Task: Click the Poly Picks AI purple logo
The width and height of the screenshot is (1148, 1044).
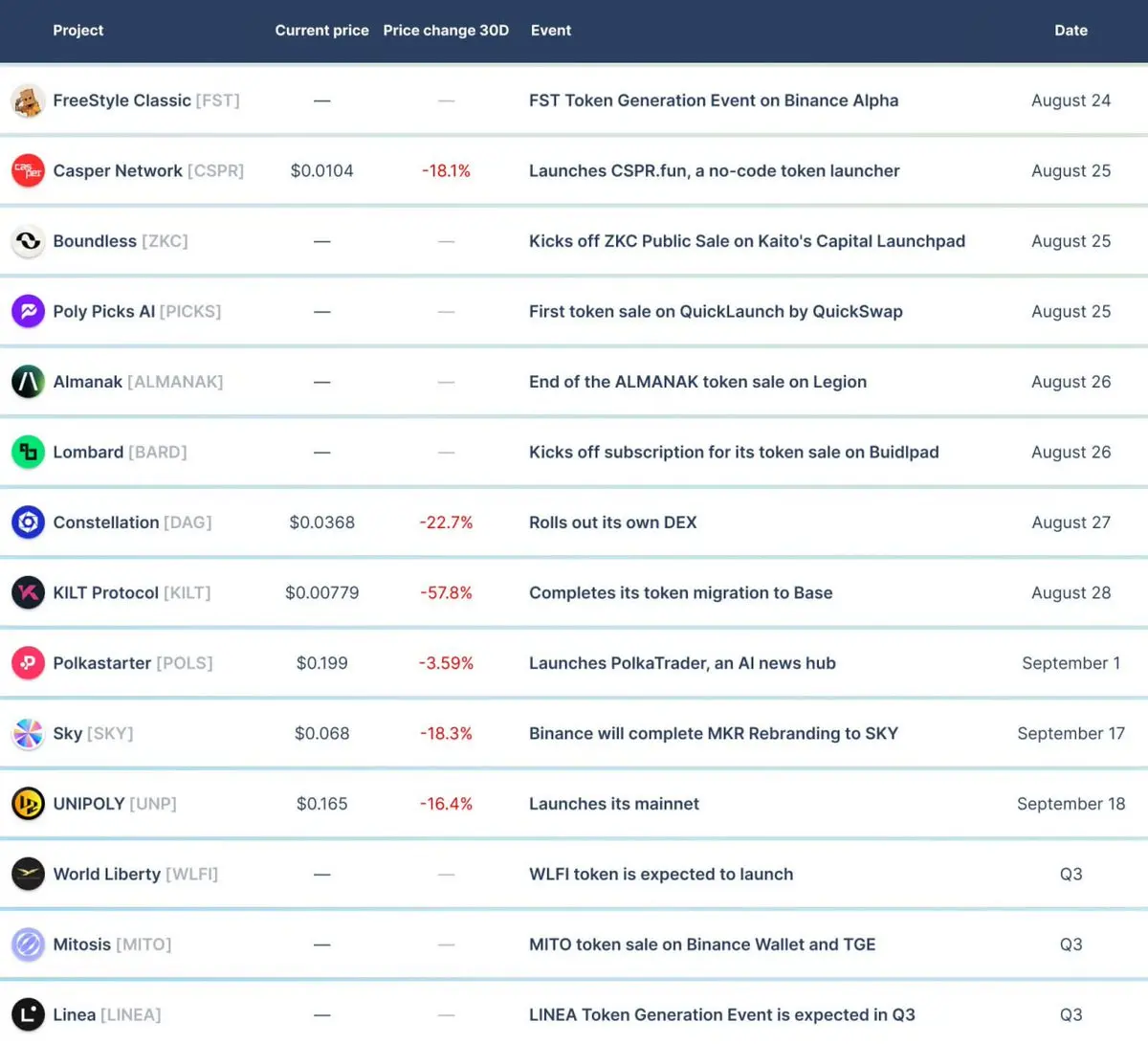Action: click(x=28, y=311)
